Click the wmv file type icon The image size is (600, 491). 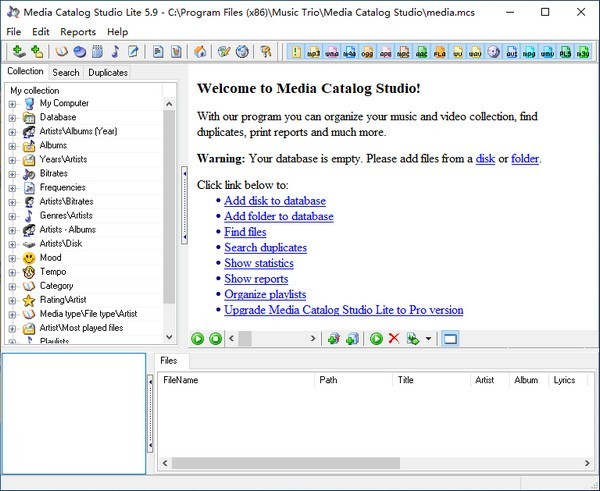point(548,52)
